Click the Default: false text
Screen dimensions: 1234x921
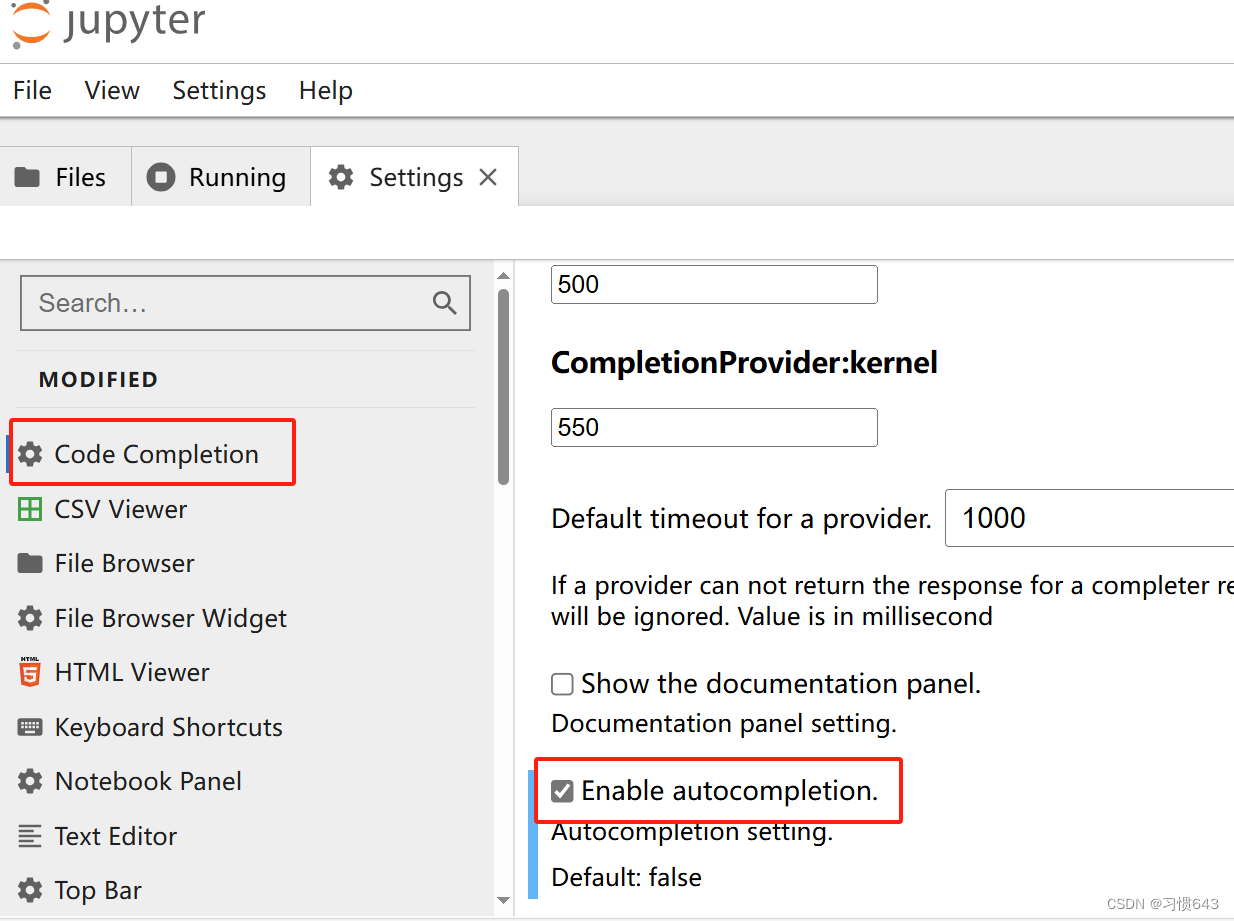point(627,878)
